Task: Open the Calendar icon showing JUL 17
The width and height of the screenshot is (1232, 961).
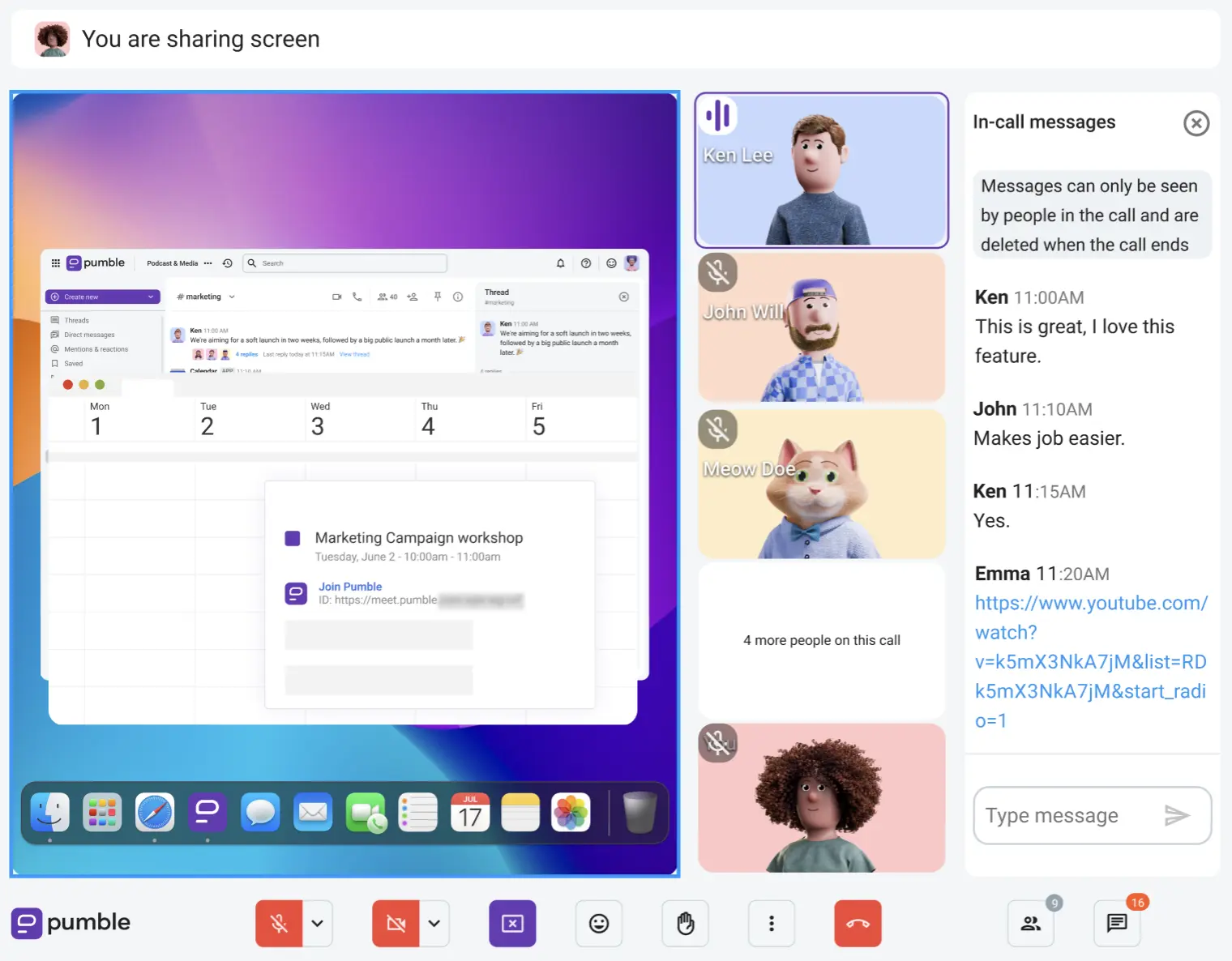Action: (470, 813)
